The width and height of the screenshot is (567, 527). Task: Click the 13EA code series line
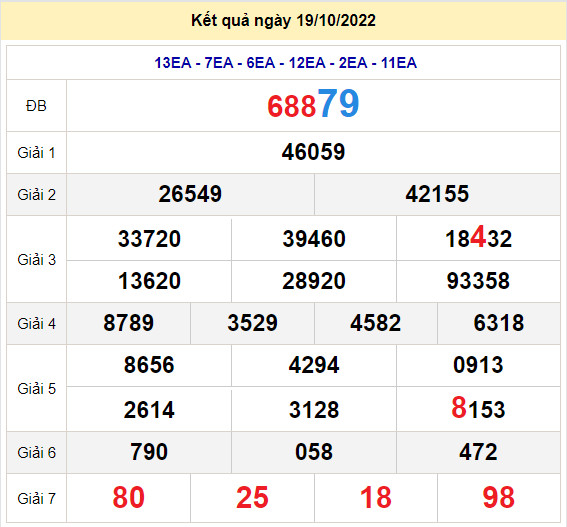[285, 63]
